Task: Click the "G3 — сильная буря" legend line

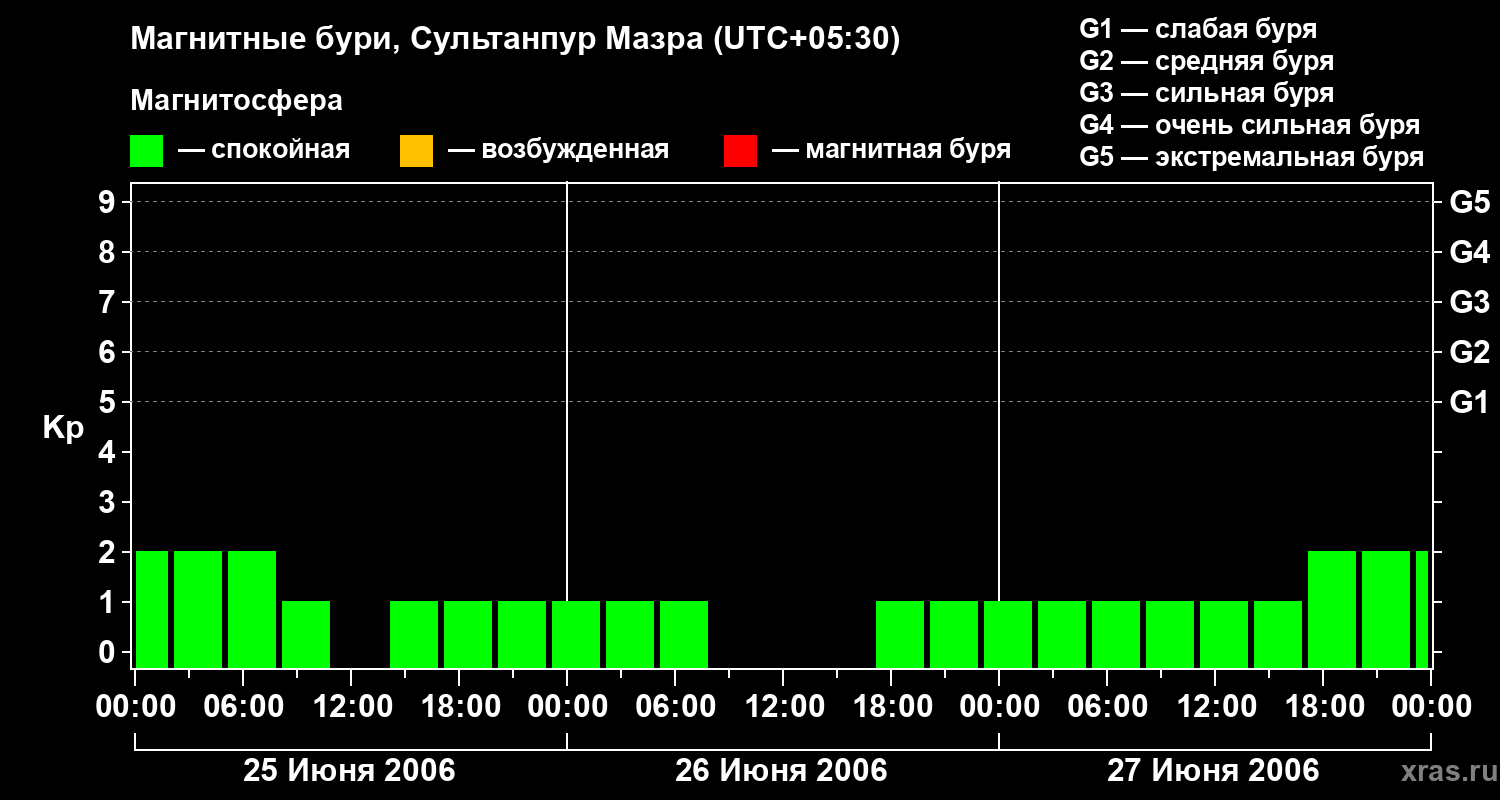Action: pyautogui.click(x=1207, y=93)
